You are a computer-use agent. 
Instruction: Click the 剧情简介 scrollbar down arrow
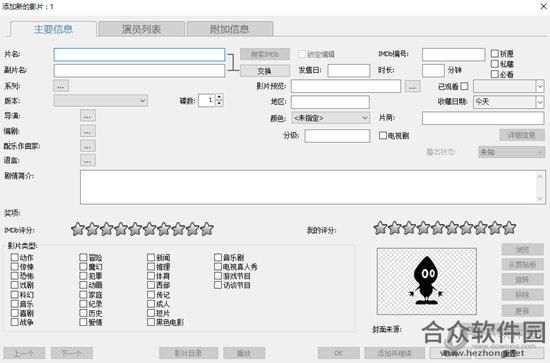click(540, 199)
